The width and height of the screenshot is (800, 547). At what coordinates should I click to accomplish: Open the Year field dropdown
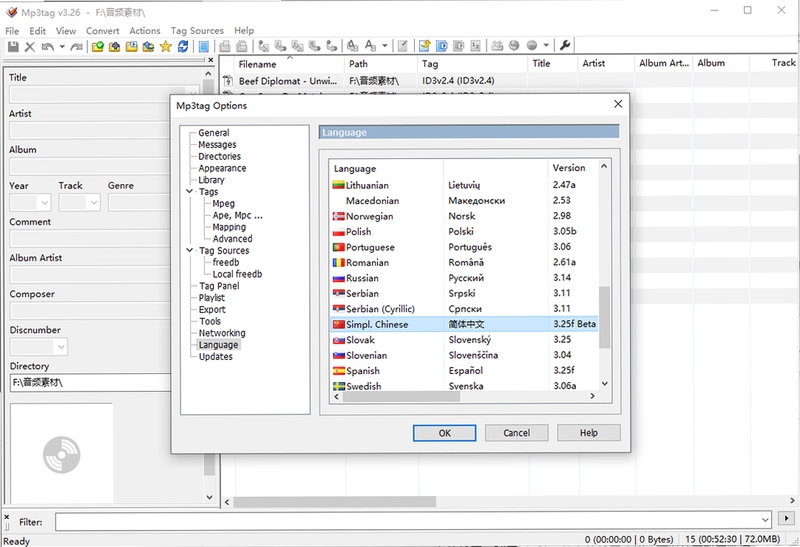point(44,203)
